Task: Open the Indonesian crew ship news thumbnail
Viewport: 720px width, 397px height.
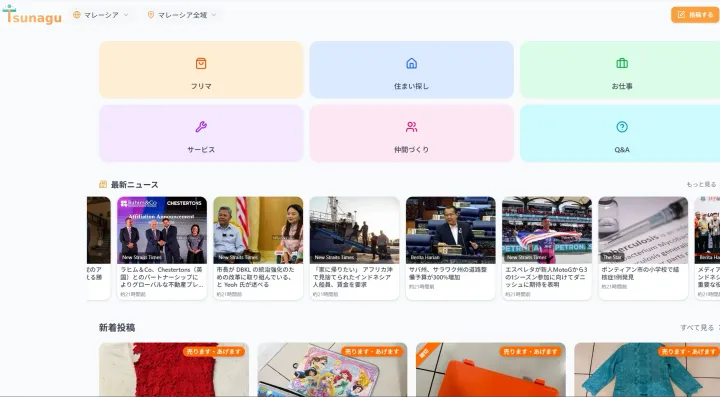Action: tap(354, 230)
